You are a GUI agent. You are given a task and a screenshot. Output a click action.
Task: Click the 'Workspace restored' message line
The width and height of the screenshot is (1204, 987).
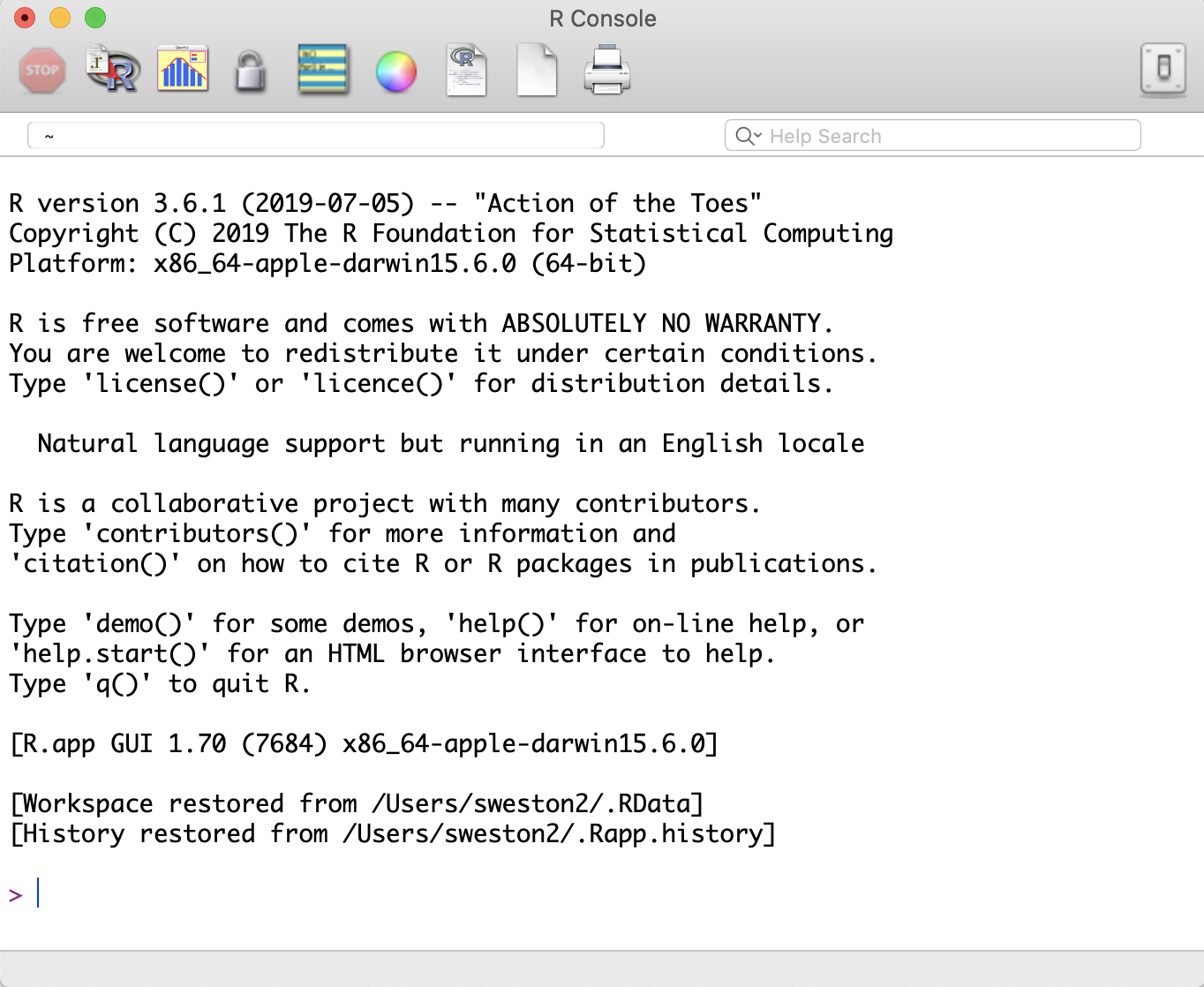[357, 803]
